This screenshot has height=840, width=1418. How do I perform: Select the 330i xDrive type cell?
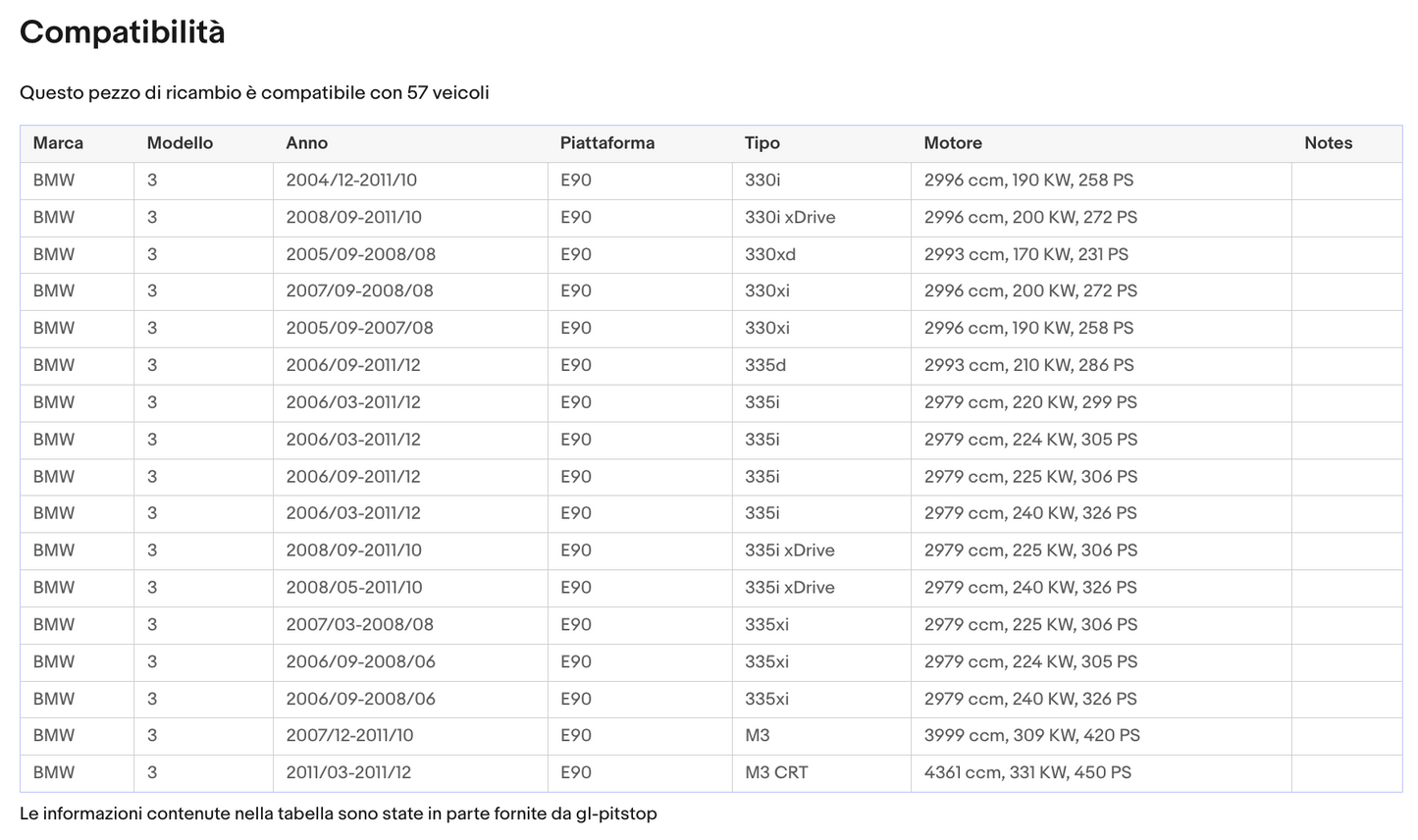click(x=789, y=218)
